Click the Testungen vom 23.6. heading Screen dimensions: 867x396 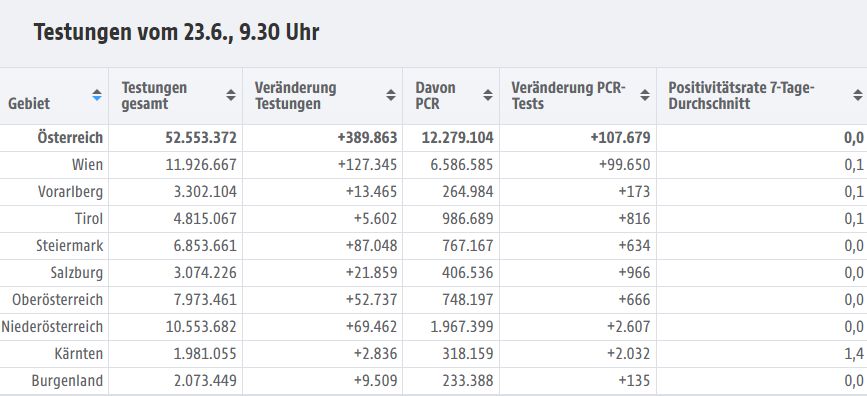[x=176, y=33]
